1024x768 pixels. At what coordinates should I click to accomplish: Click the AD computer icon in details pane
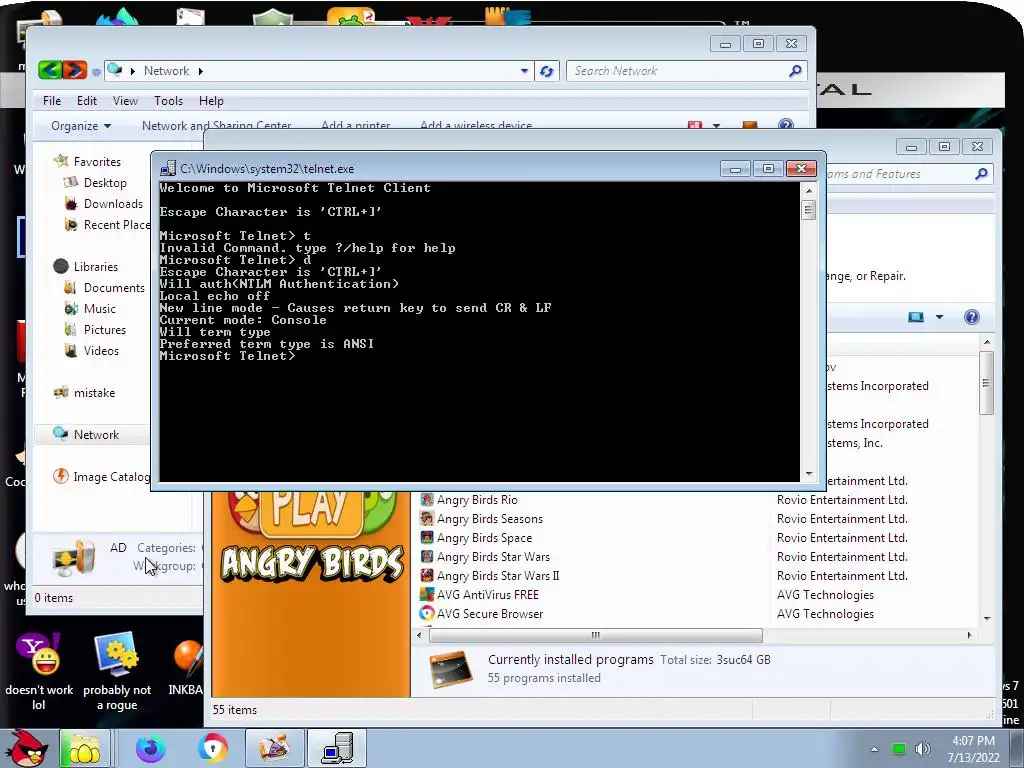pyautogui.click(x=72, y=558)
